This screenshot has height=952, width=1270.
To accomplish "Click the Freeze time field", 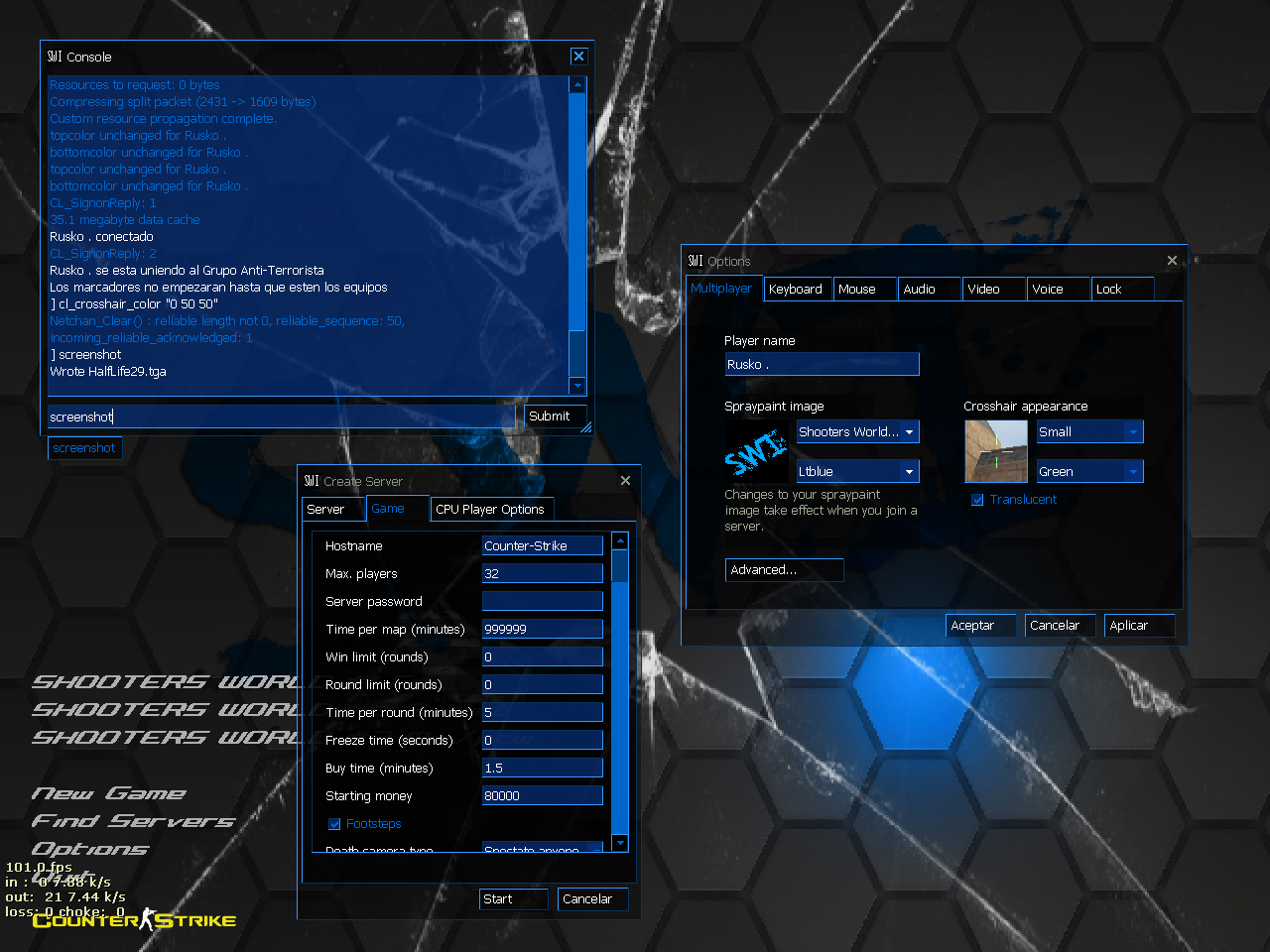I will coord(543,740).
